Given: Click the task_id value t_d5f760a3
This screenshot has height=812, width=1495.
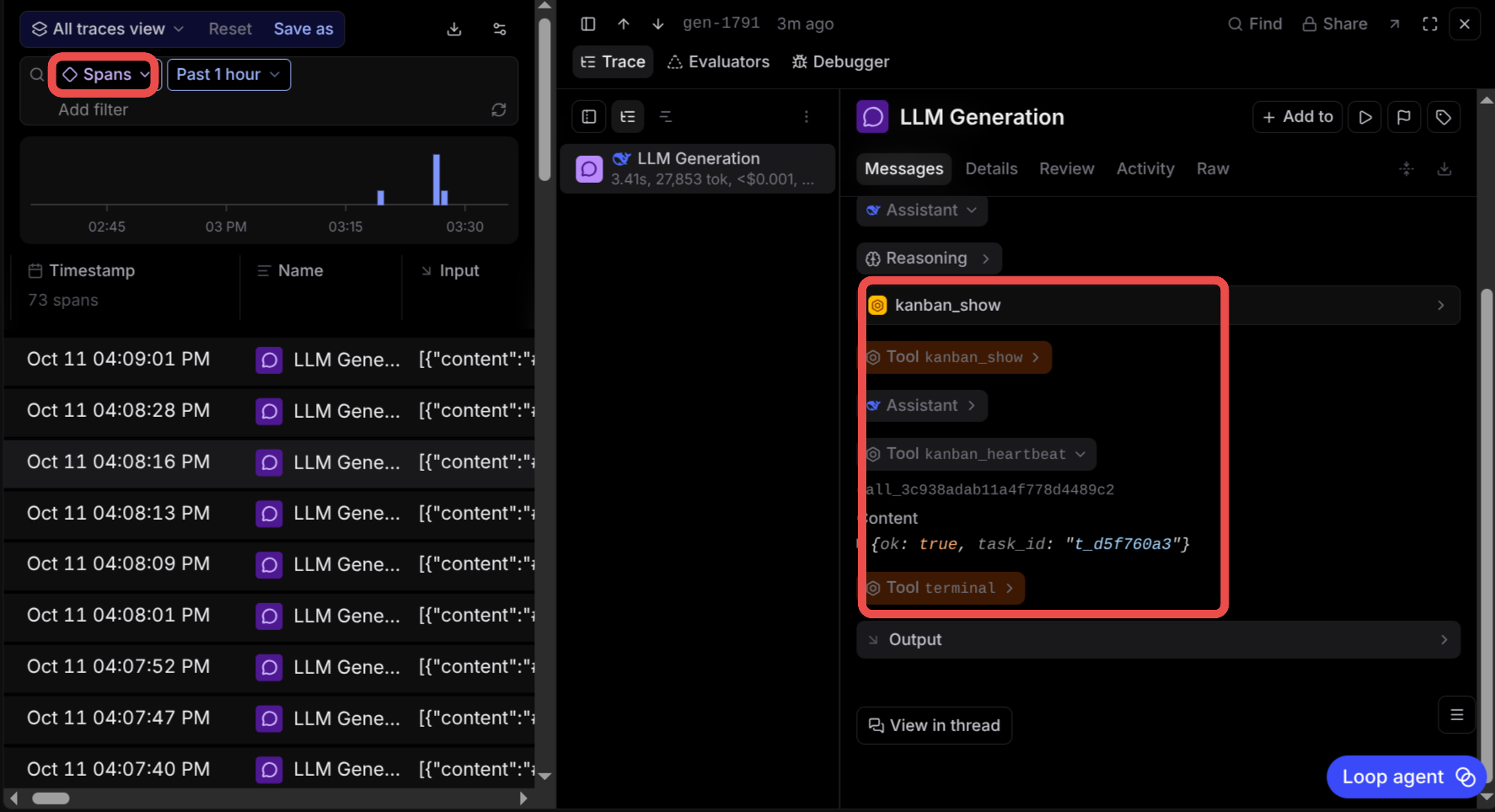Looking at the screenshot, I should [x=1123, y=544].
